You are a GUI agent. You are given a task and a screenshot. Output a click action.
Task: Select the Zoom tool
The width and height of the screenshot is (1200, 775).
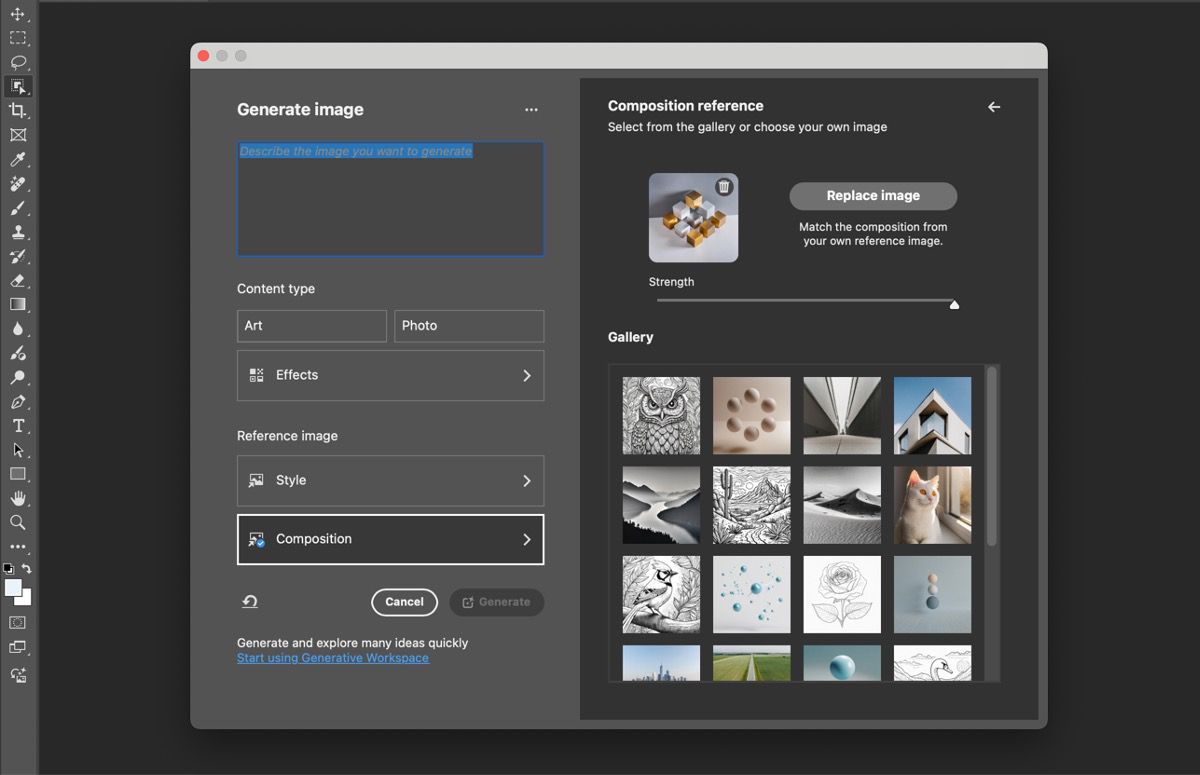(17, 522)
